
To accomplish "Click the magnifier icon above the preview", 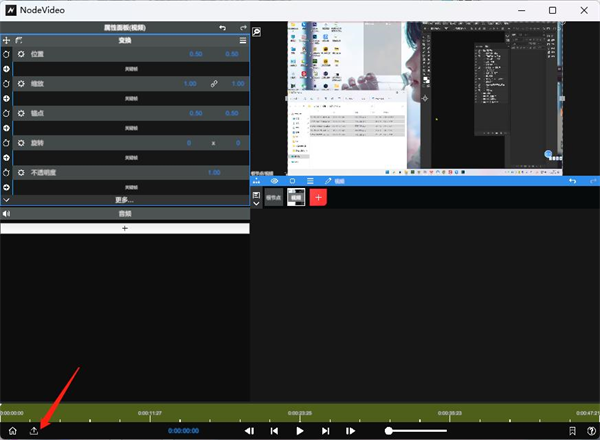I will click(257, 32).
